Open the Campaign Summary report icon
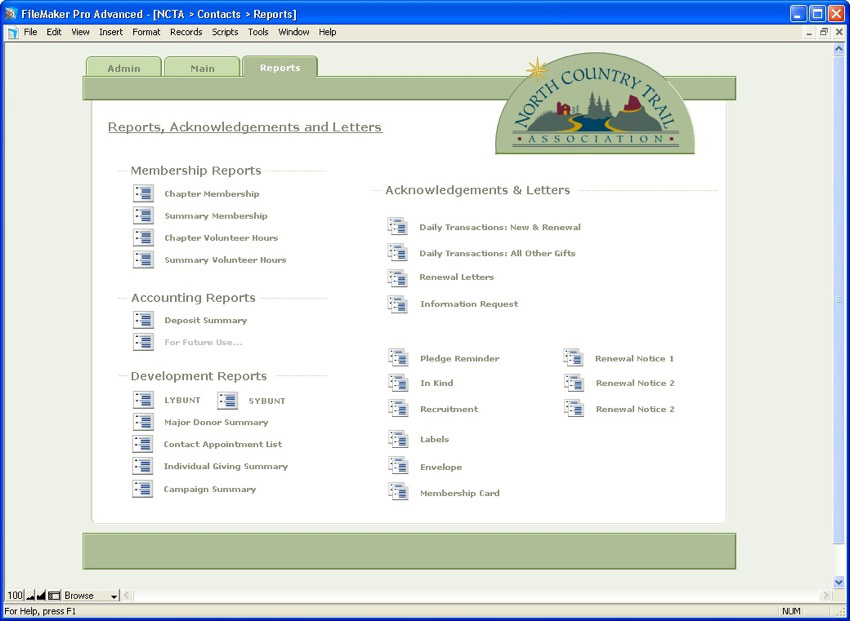 click(143, 489)
